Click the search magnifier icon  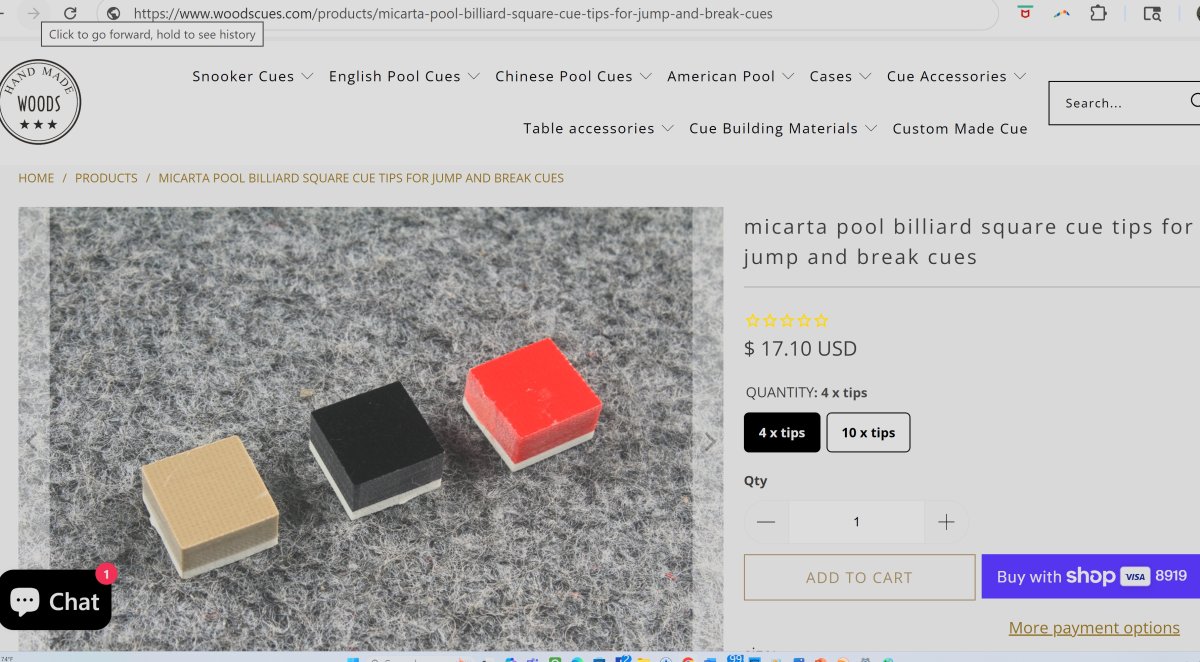tap(1194, 101)
